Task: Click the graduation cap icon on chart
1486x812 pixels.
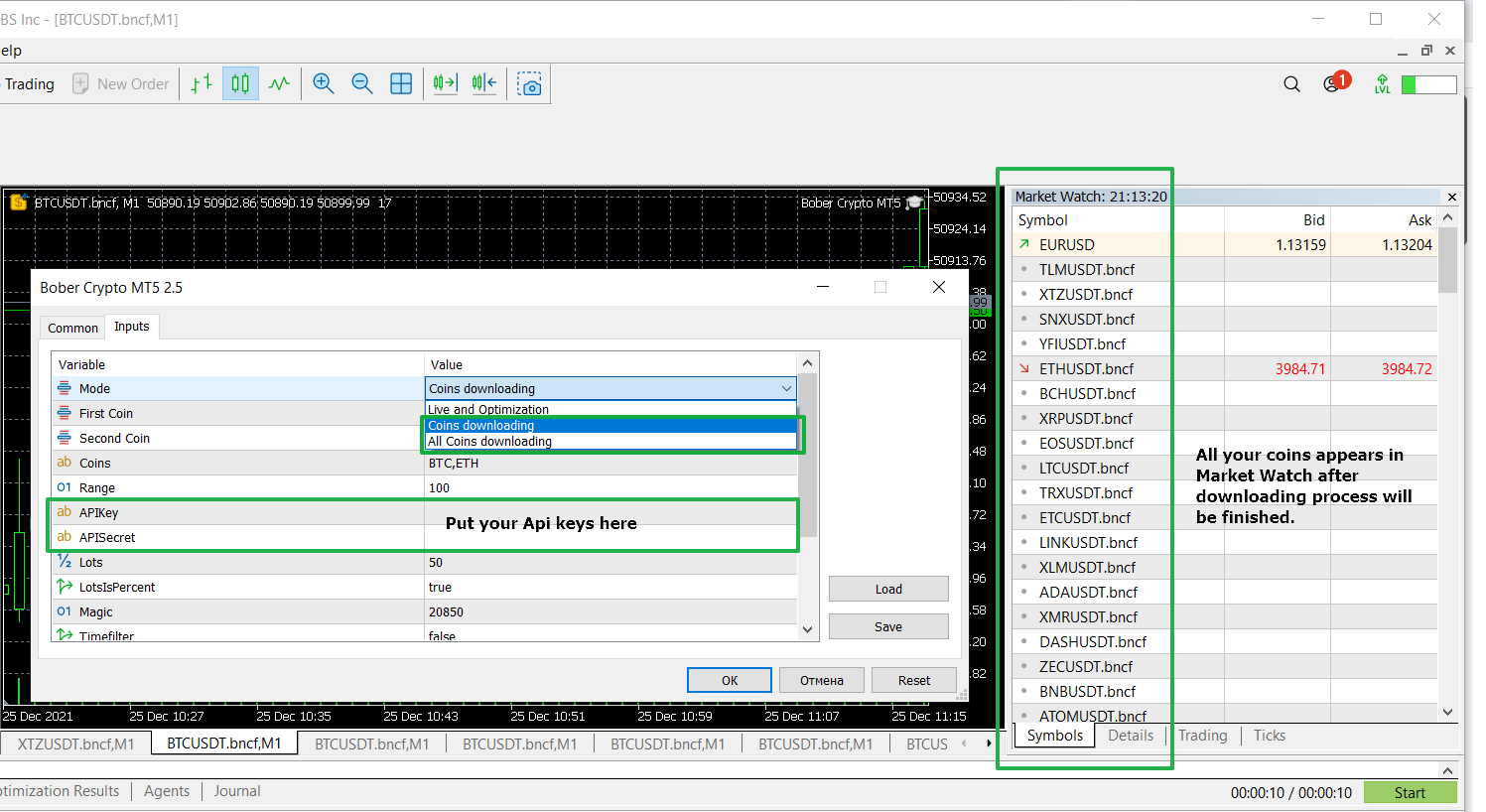Action: tap(915, 203)
